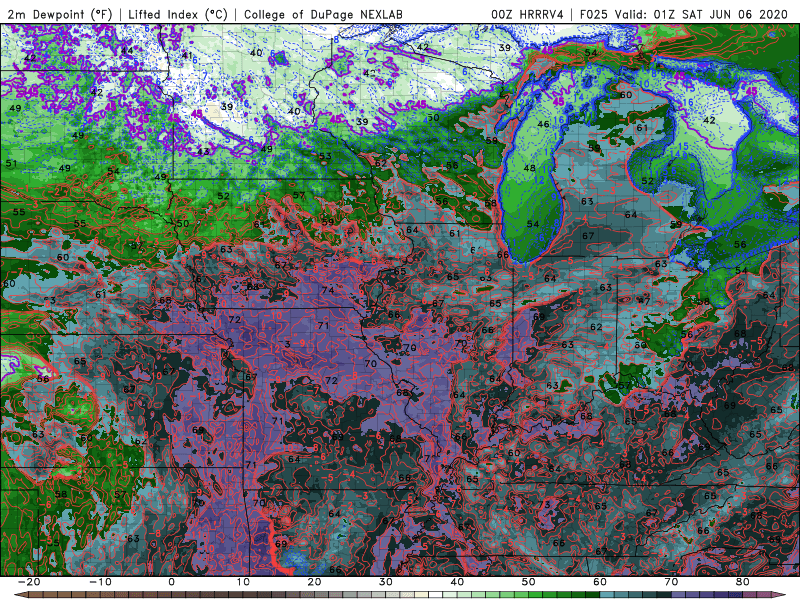Click the 51 dewpoint value near left edge
This screenshot has height=600, width=800.
tap(11, 164)
